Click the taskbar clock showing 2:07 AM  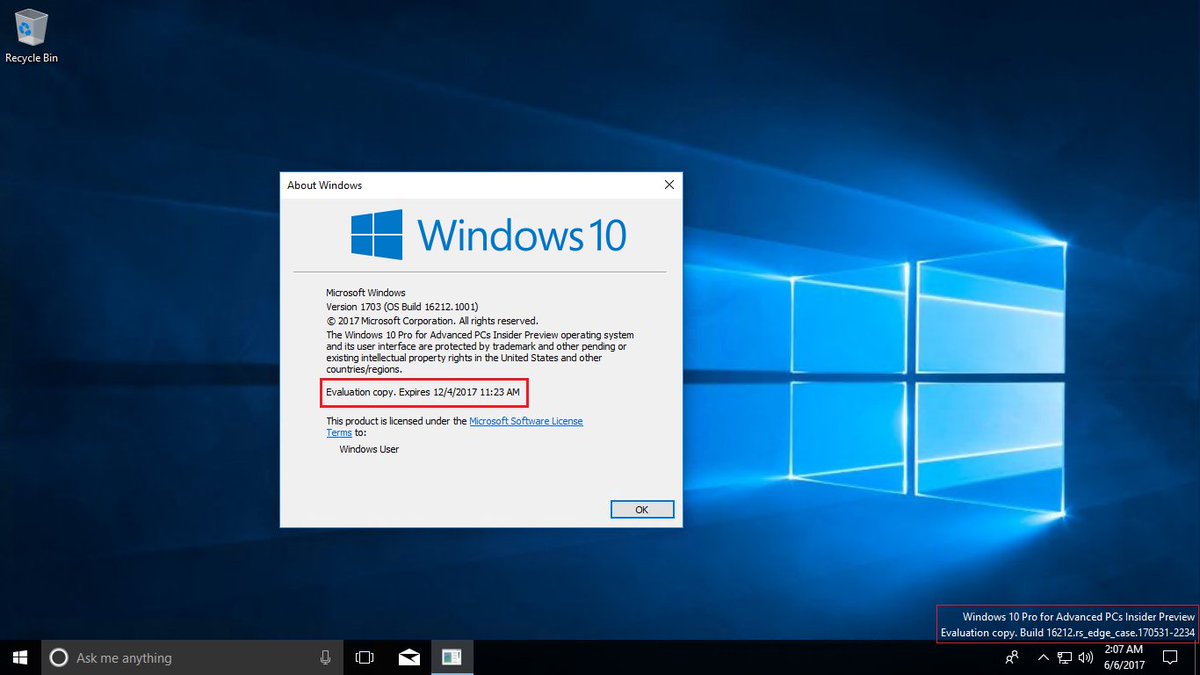click(1125, 657)
